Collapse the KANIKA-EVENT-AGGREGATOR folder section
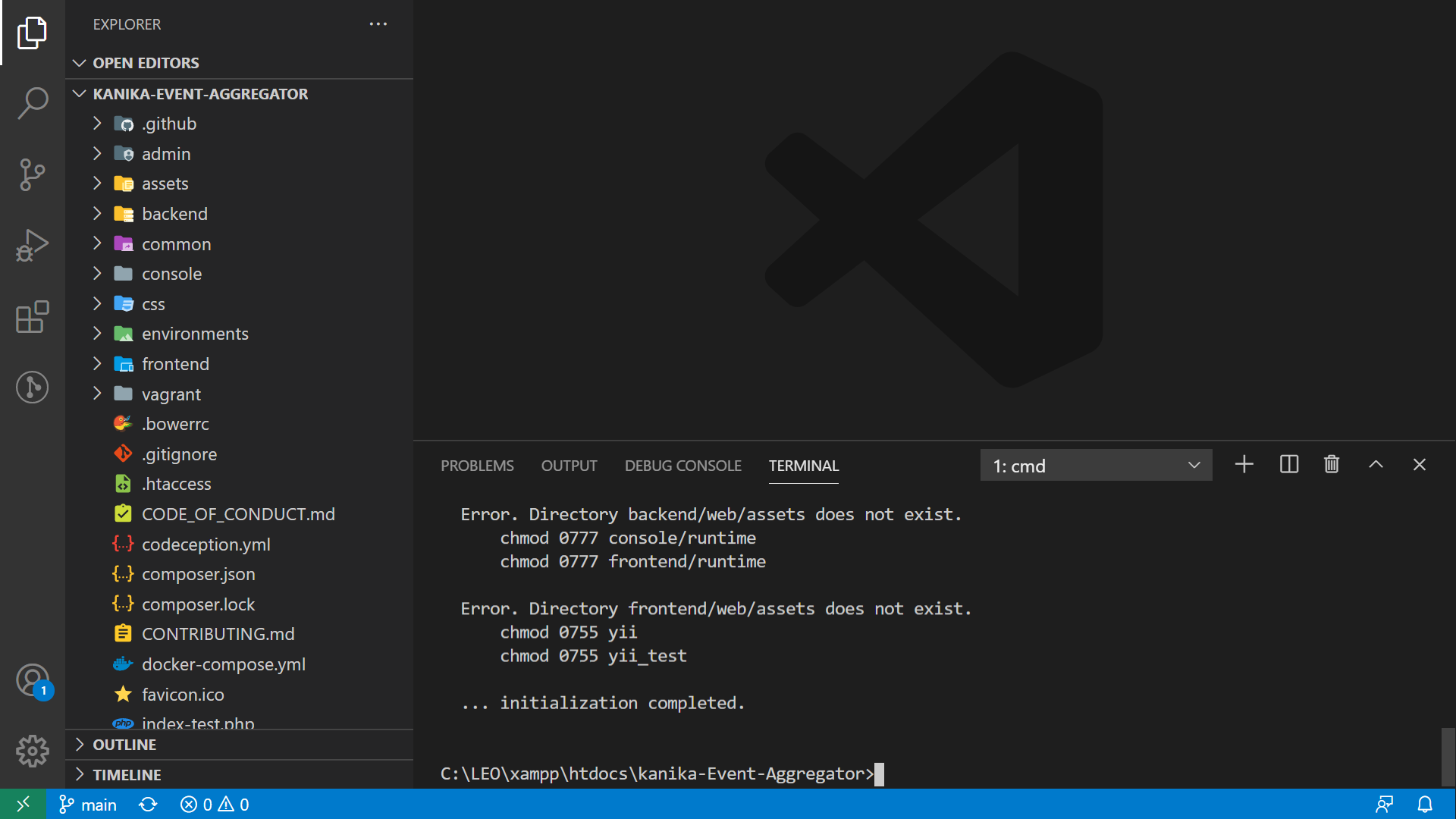The width and height of the screenshot is (1456, 819). click(x=239, y=94)
